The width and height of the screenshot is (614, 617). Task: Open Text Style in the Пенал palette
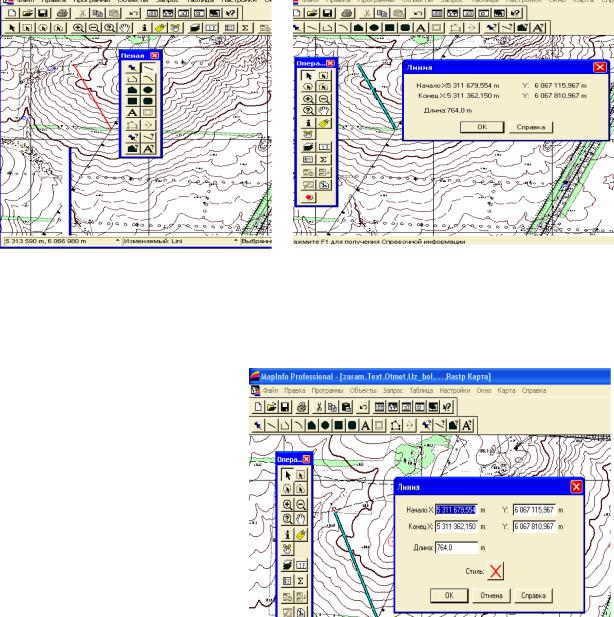coord(148,149)
